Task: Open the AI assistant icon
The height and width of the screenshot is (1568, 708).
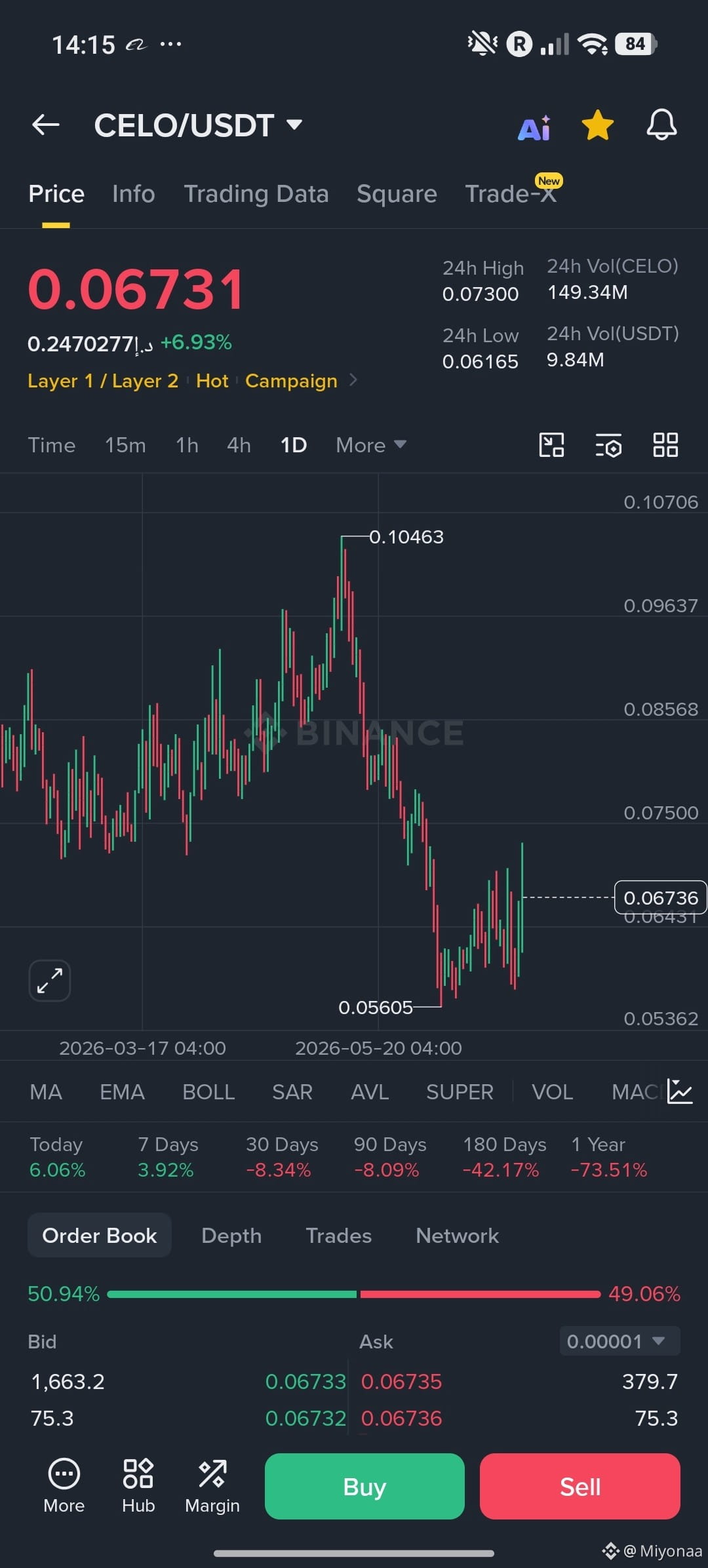Action: (x=534, y=127)
